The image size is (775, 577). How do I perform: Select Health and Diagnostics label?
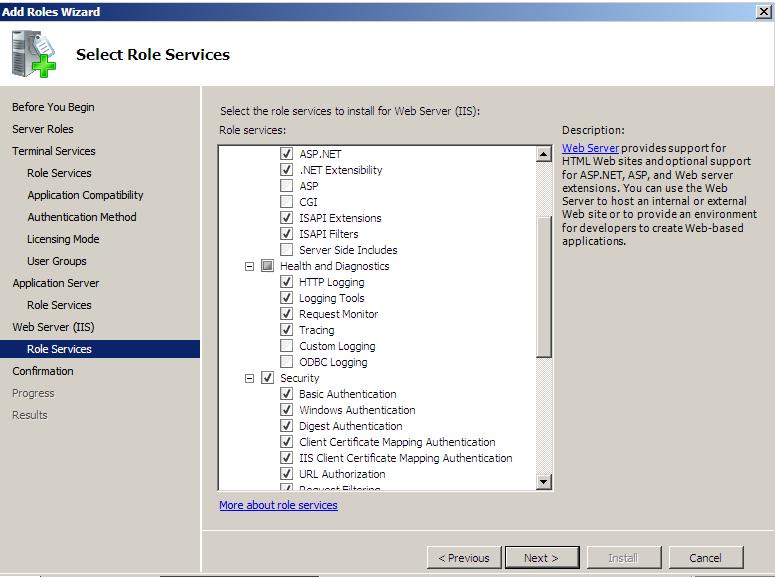point(335,266)
